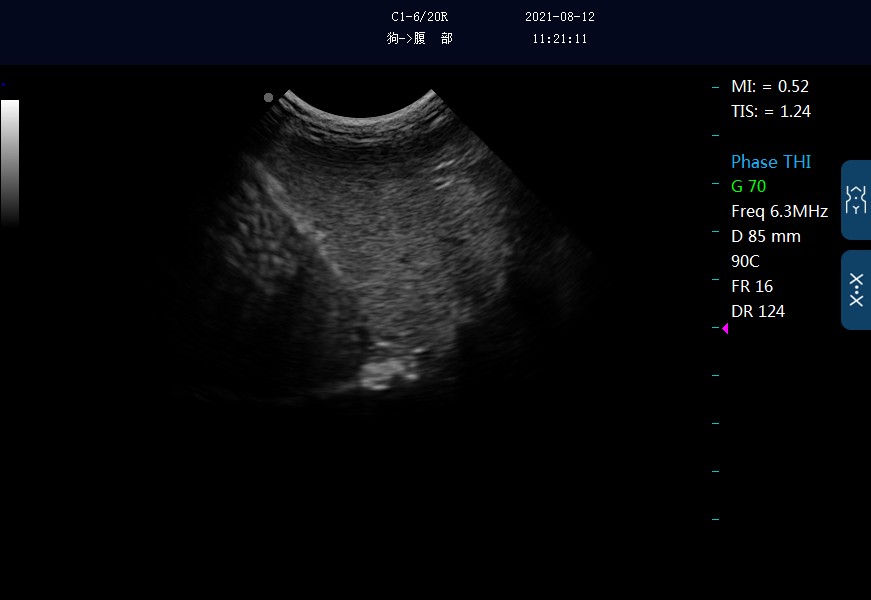This screenshot has width=871, height=600.
Task: Select the Phase THI mode label
Action: click(x=770, y=162)
